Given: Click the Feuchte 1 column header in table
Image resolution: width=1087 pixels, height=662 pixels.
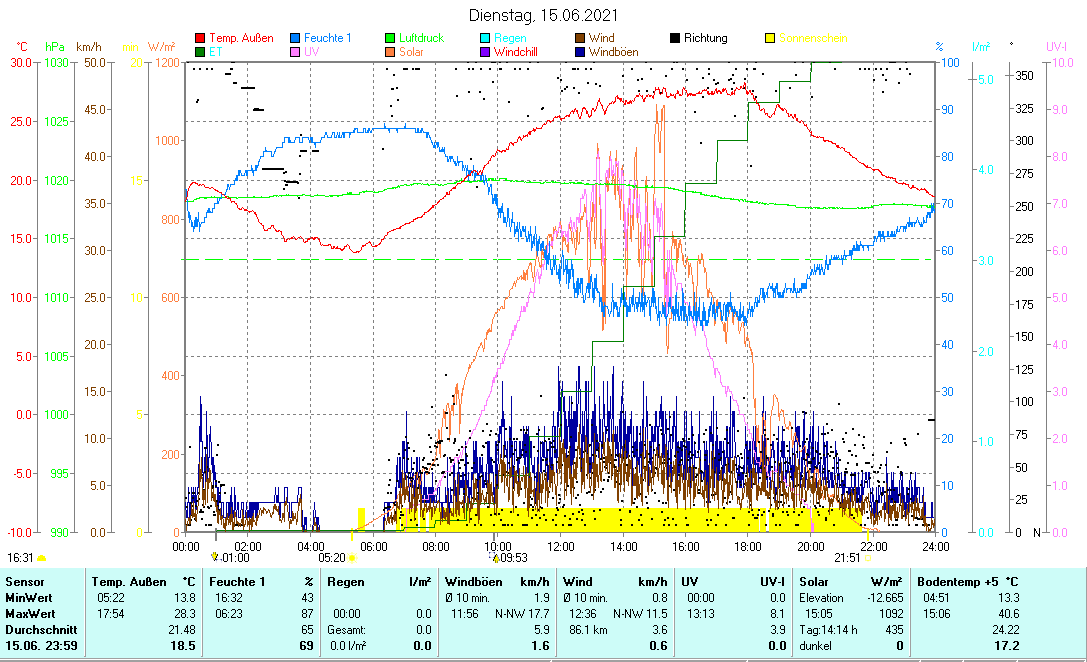Looking at the screenshot, I should click(237, 582).
